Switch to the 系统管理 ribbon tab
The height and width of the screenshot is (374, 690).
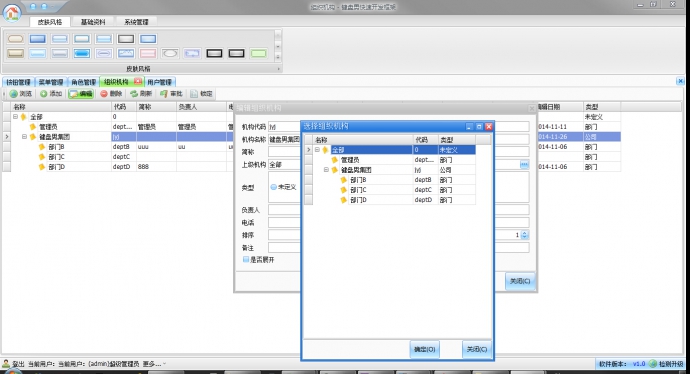coord(136,22)
